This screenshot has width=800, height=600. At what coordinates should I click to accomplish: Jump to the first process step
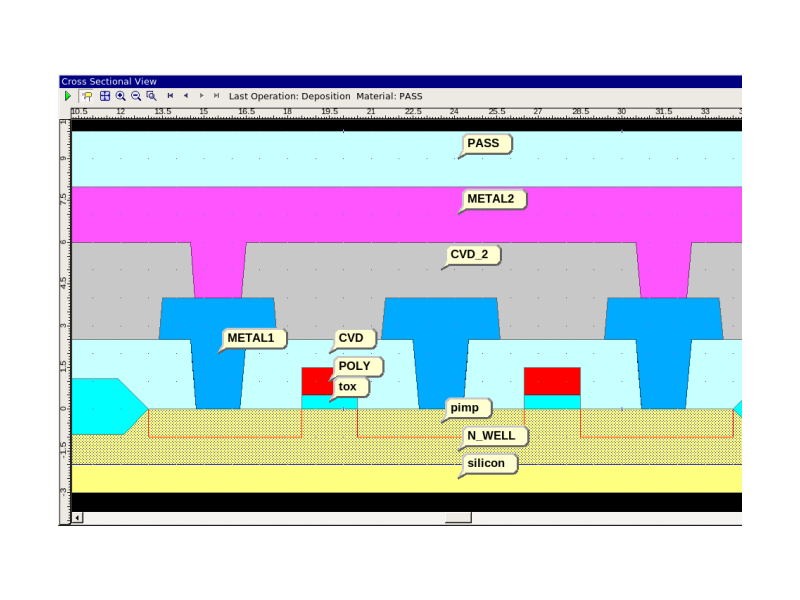pos(170,96)
